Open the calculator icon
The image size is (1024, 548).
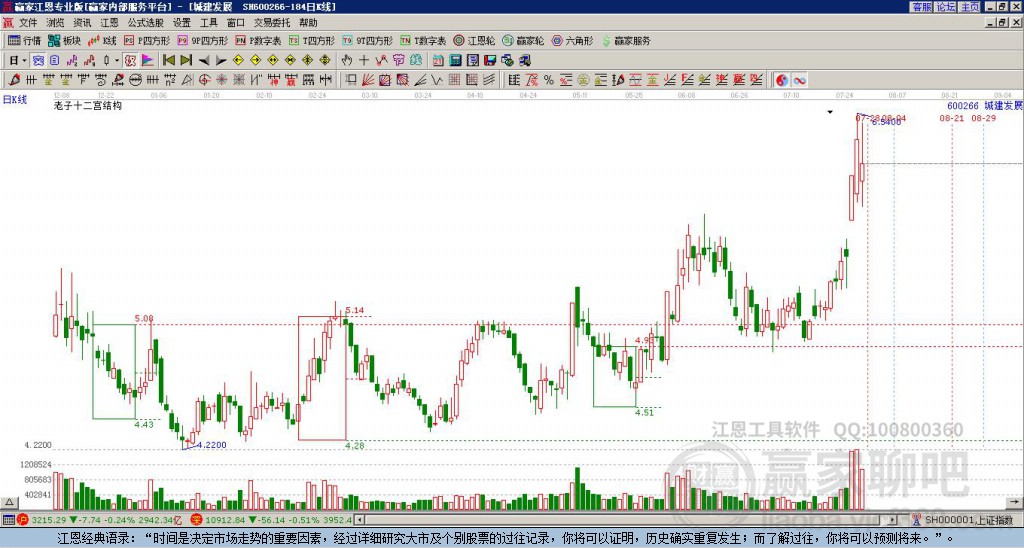455,61
